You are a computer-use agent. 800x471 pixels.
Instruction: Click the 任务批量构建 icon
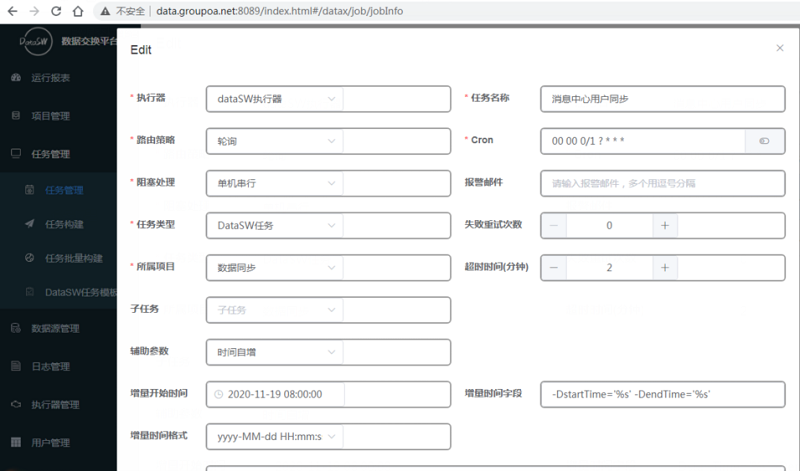tap(30, 258)
